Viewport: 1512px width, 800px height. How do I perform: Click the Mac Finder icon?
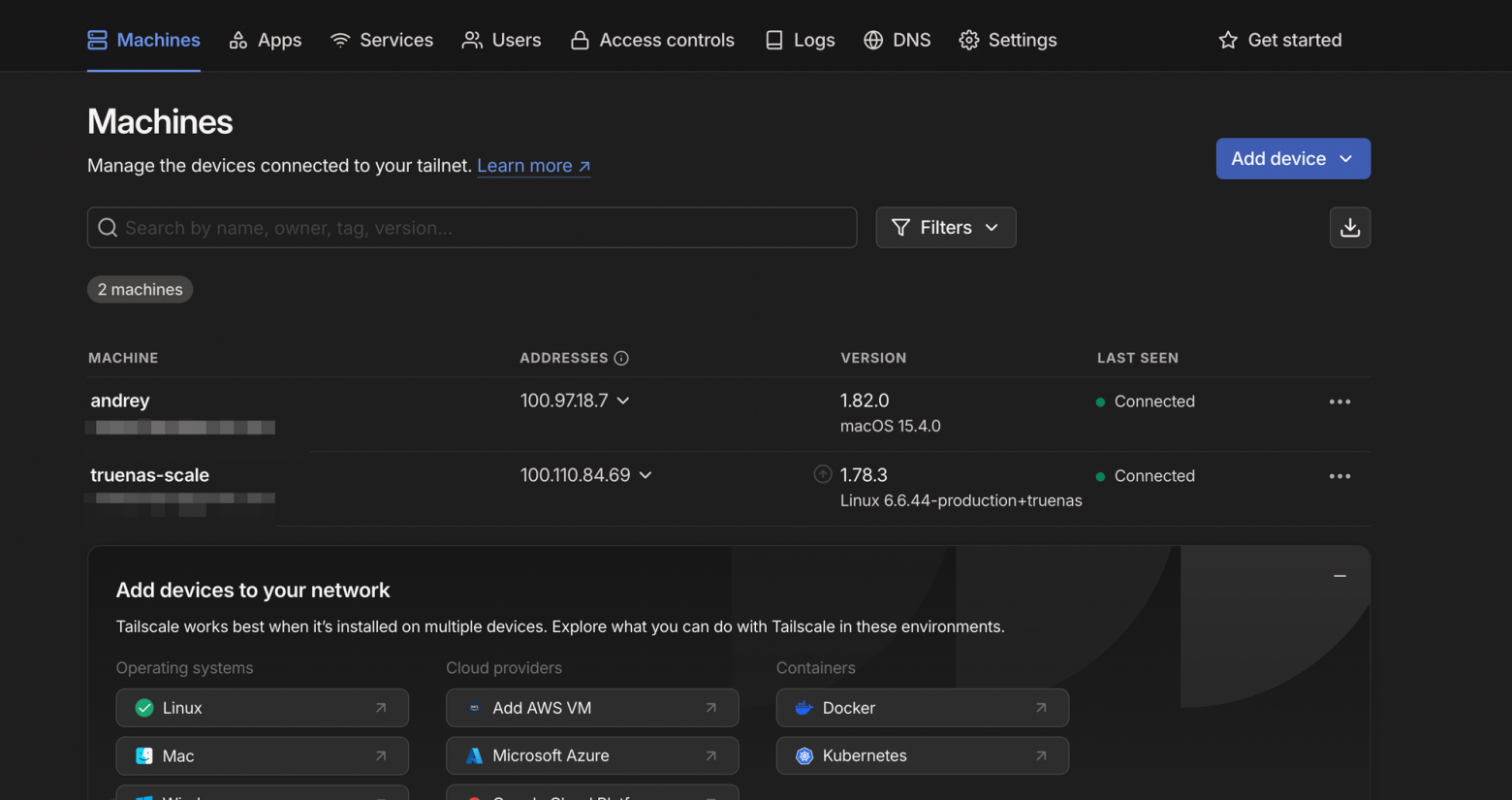coord(144,755)
